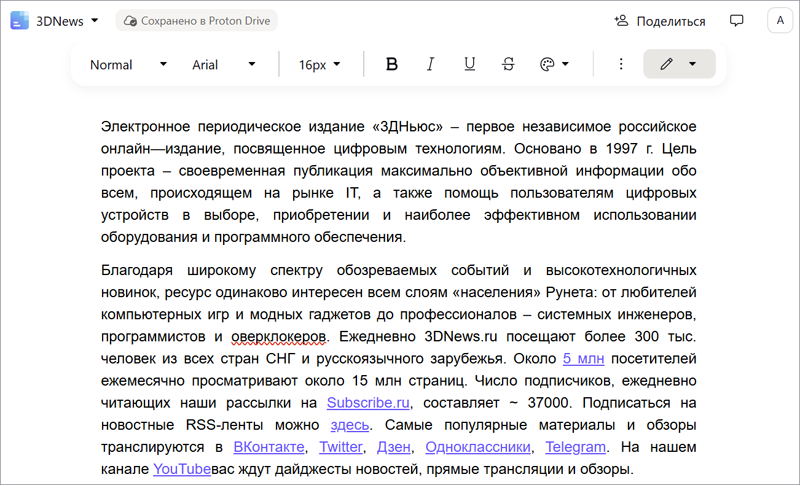Click the user avatar A
Viewport: 800px width, 485px height.
click(780, 20)
